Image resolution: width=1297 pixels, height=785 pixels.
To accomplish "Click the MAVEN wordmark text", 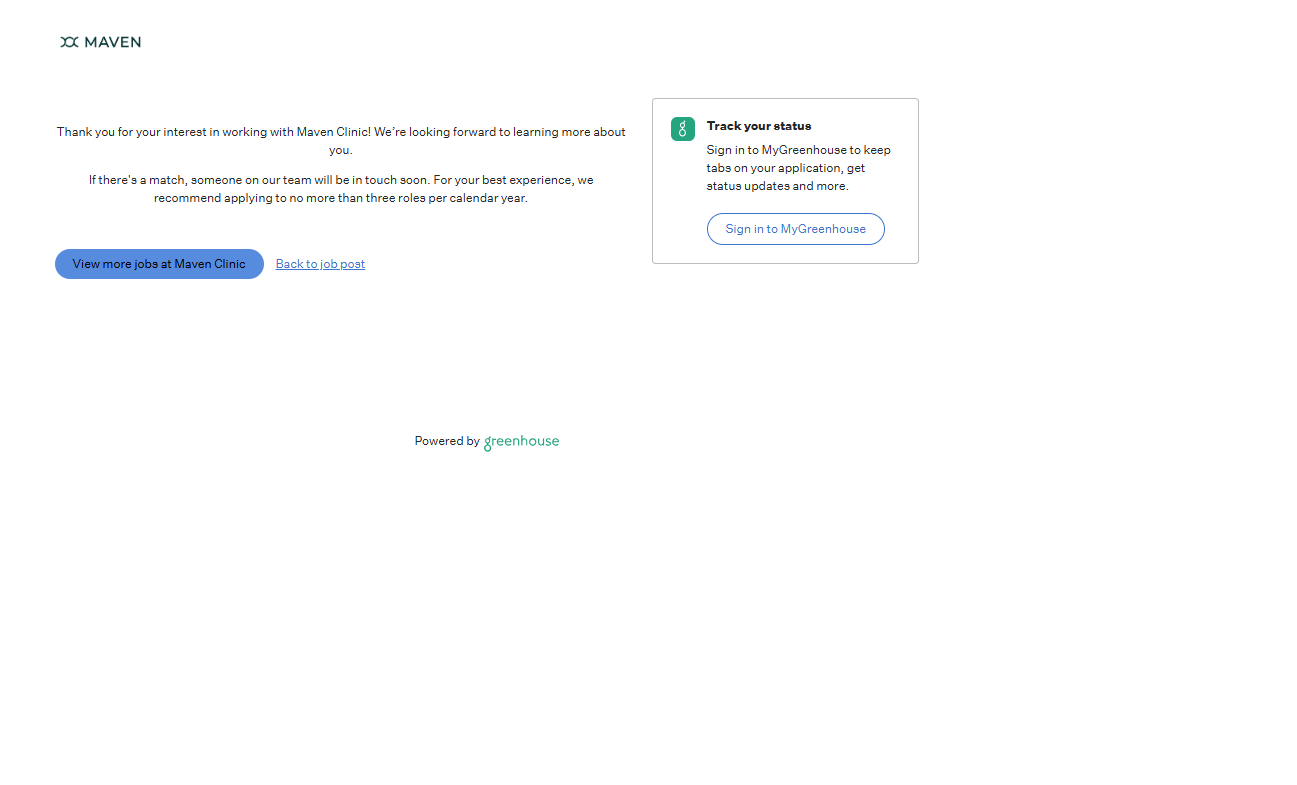I will click(112, 42).
